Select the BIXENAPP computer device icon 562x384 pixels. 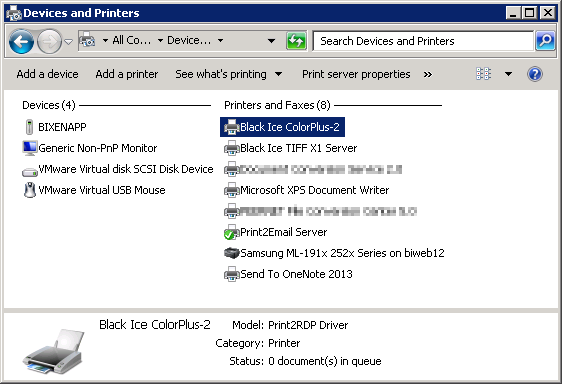point(29,127)
